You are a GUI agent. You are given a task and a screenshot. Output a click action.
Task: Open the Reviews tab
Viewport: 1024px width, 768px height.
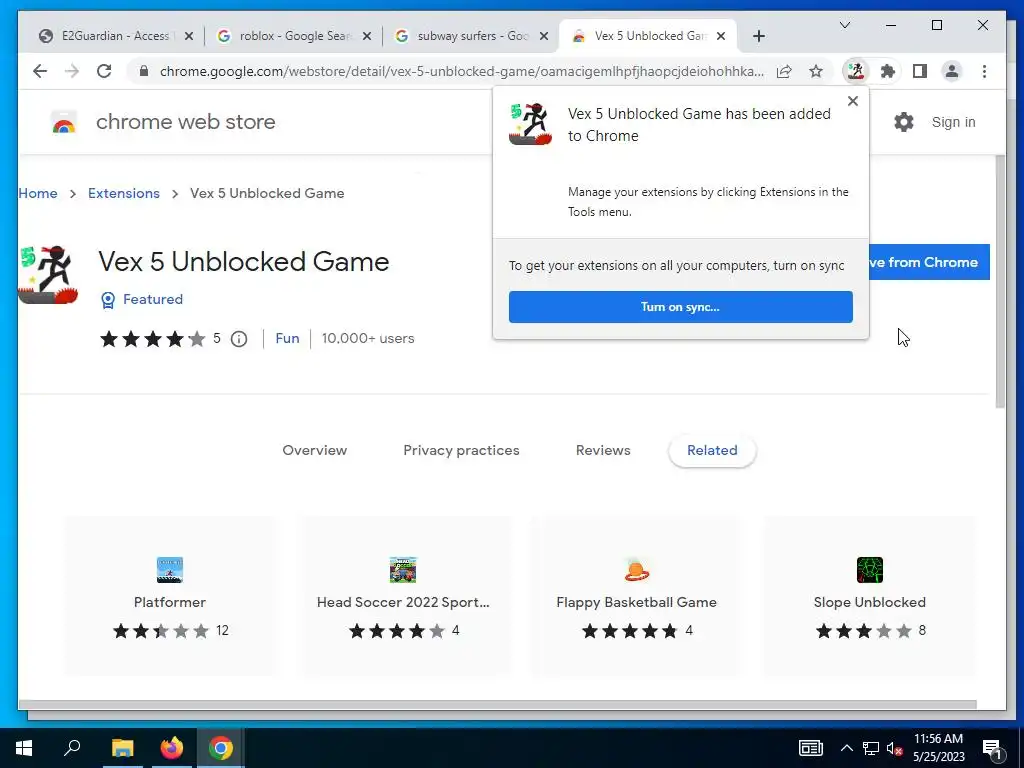click(603, 451)
